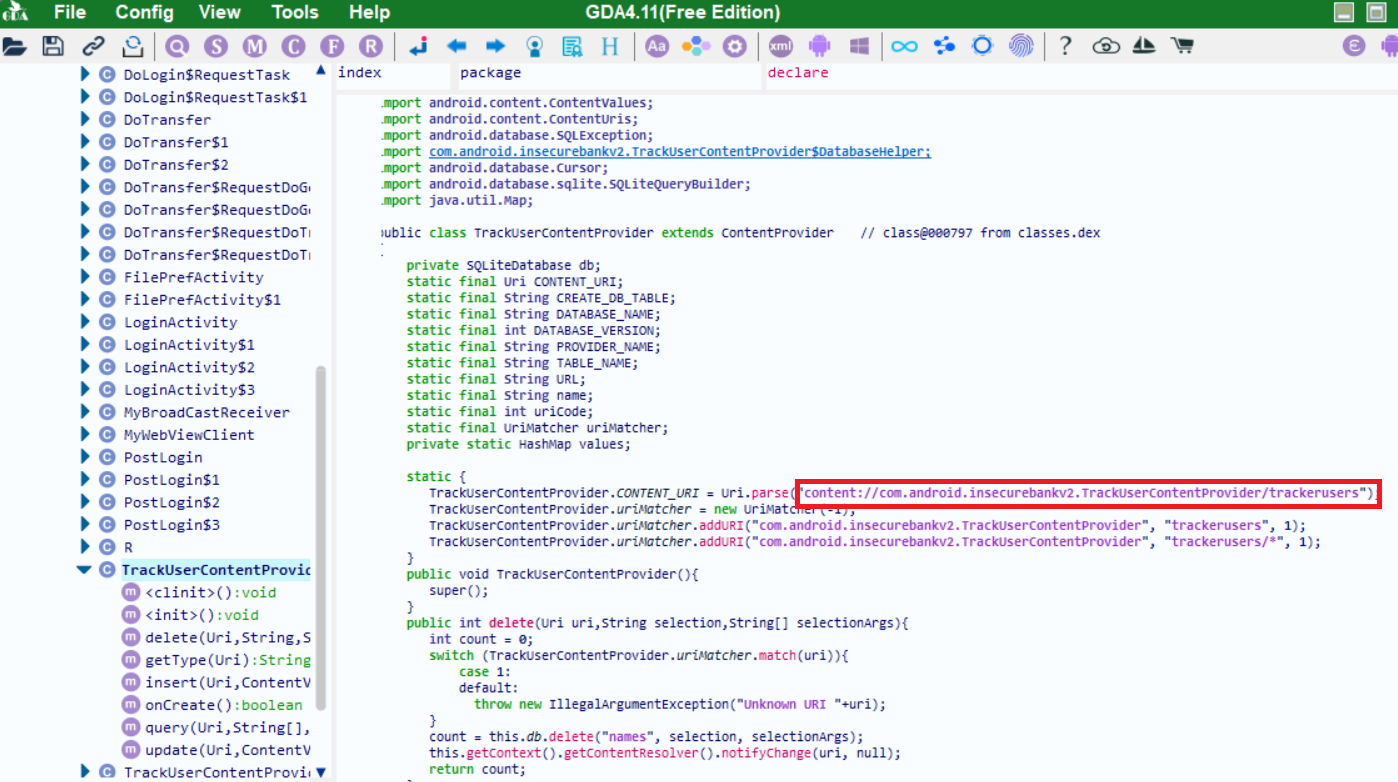This screenshot has width=1398, height=782.
Task: Select the update(Uri,ContentV method entry
Action: coord(228,750)
